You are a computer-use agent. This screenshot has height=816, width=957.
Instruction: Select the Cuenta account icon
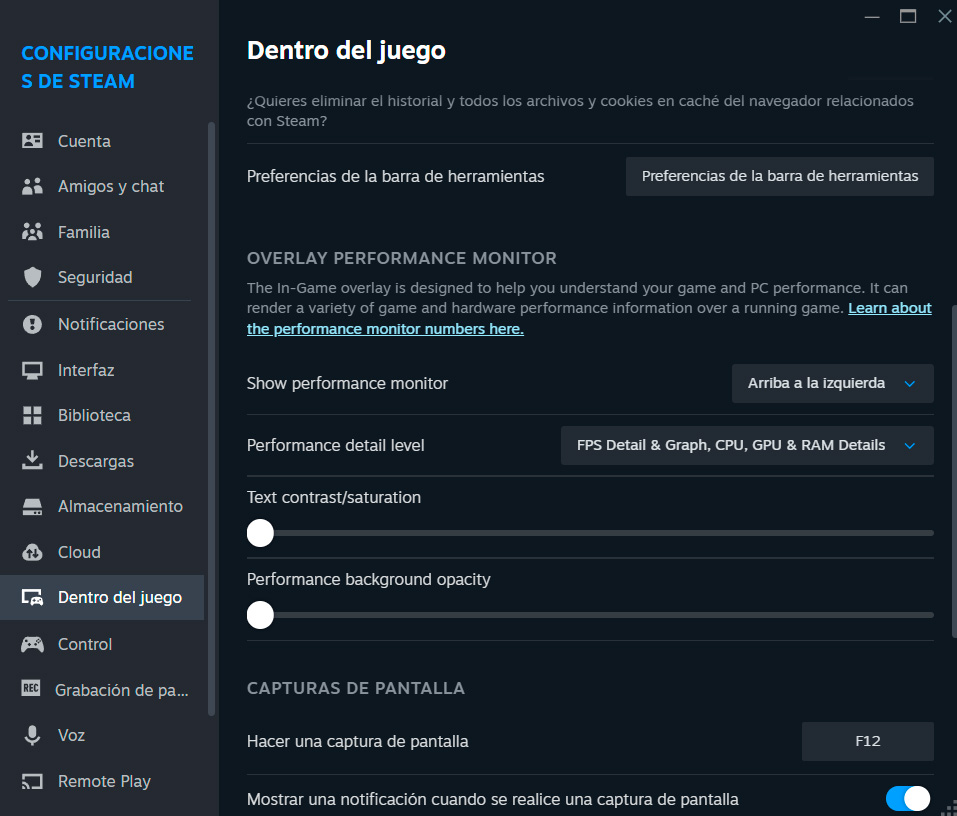click(31, 140)
